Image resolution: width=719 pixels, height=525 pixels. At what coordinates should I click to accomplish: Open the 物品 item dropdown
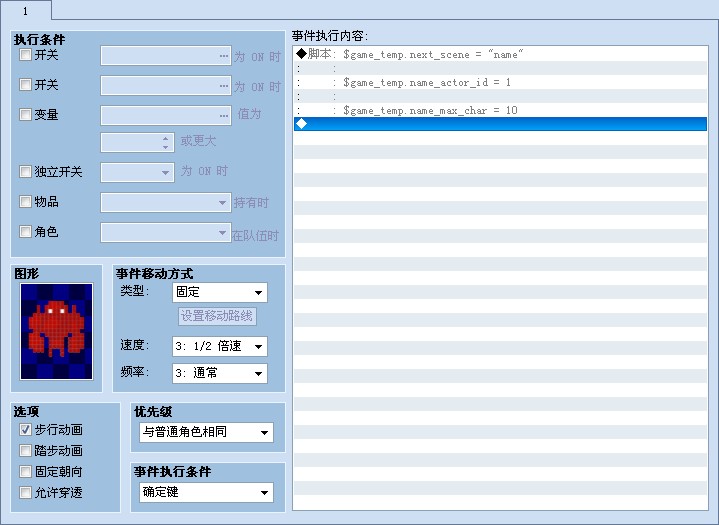(166, 202)
